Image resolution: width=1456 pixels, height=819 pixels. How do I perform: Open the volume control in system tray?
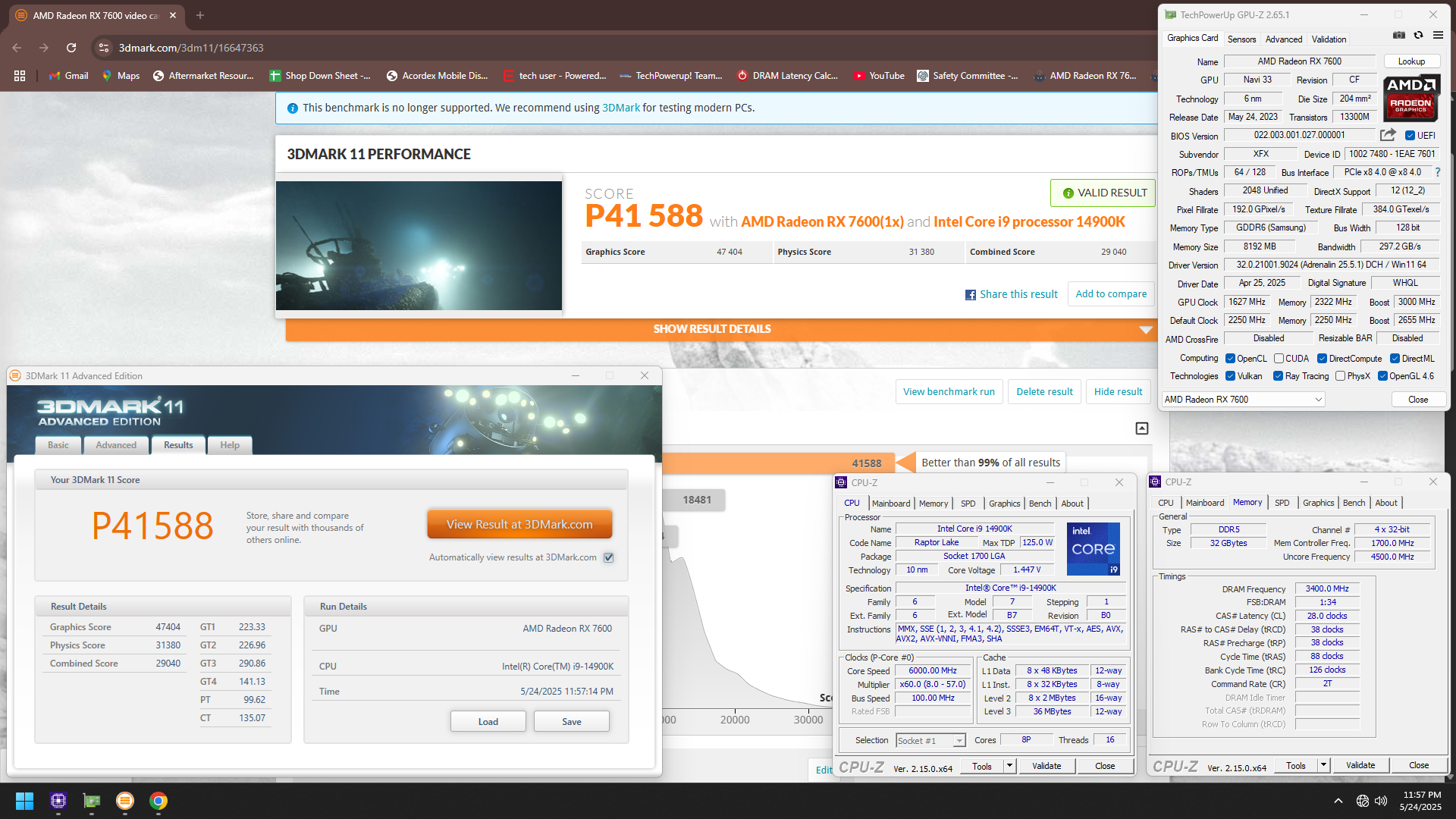1381,801
